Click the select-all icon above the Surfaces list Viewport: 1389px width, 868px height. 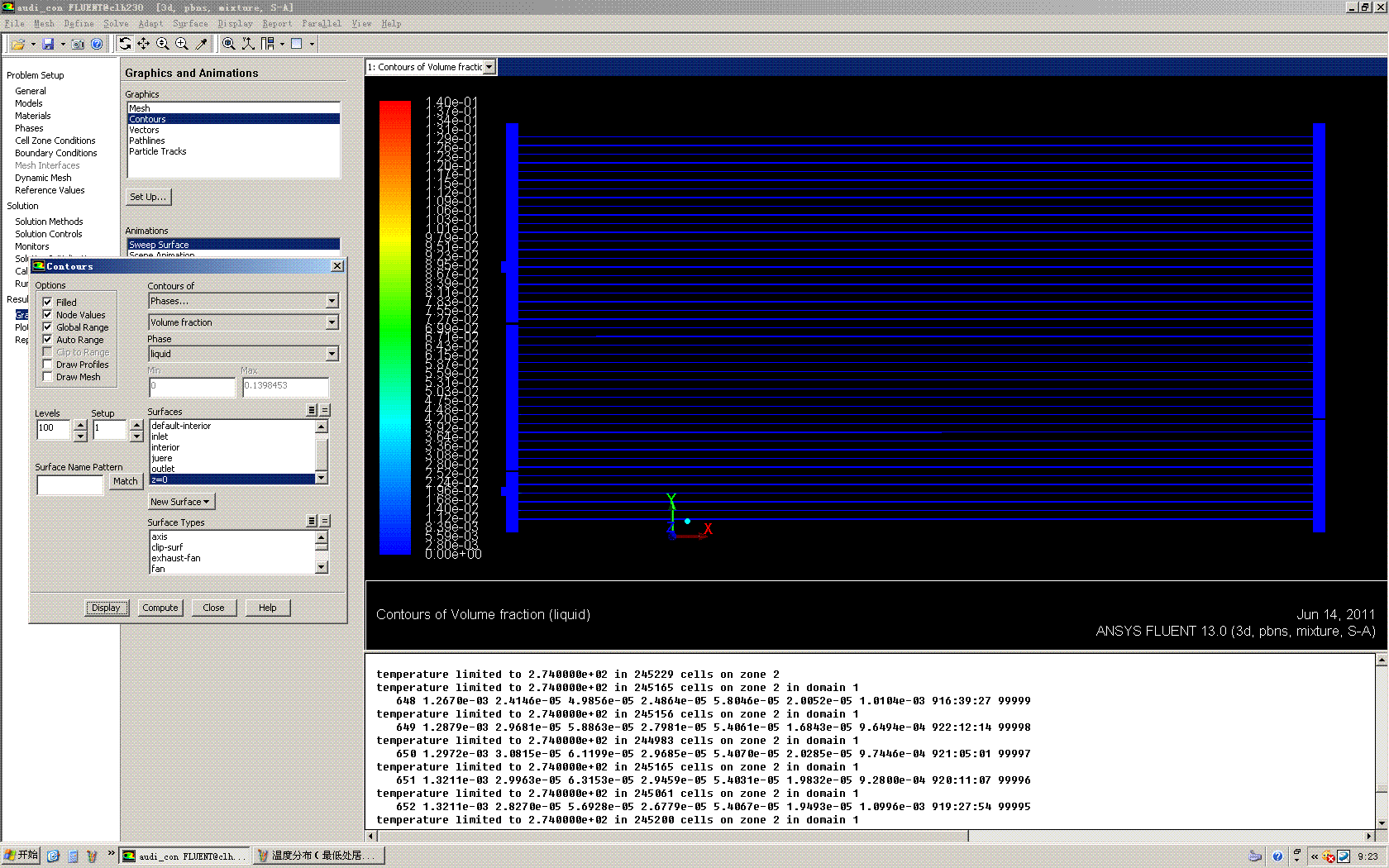tap(312, 410)
